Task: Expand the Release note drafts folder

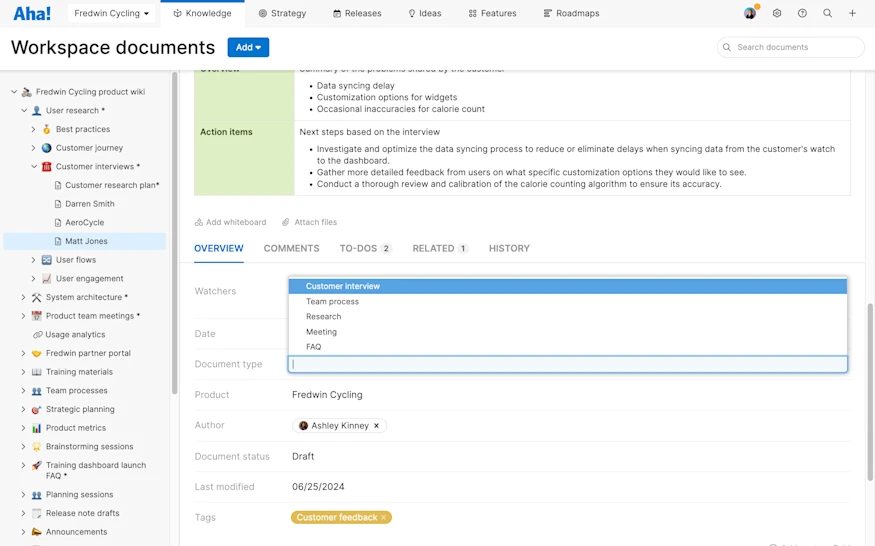Action: tap(23, 513)
